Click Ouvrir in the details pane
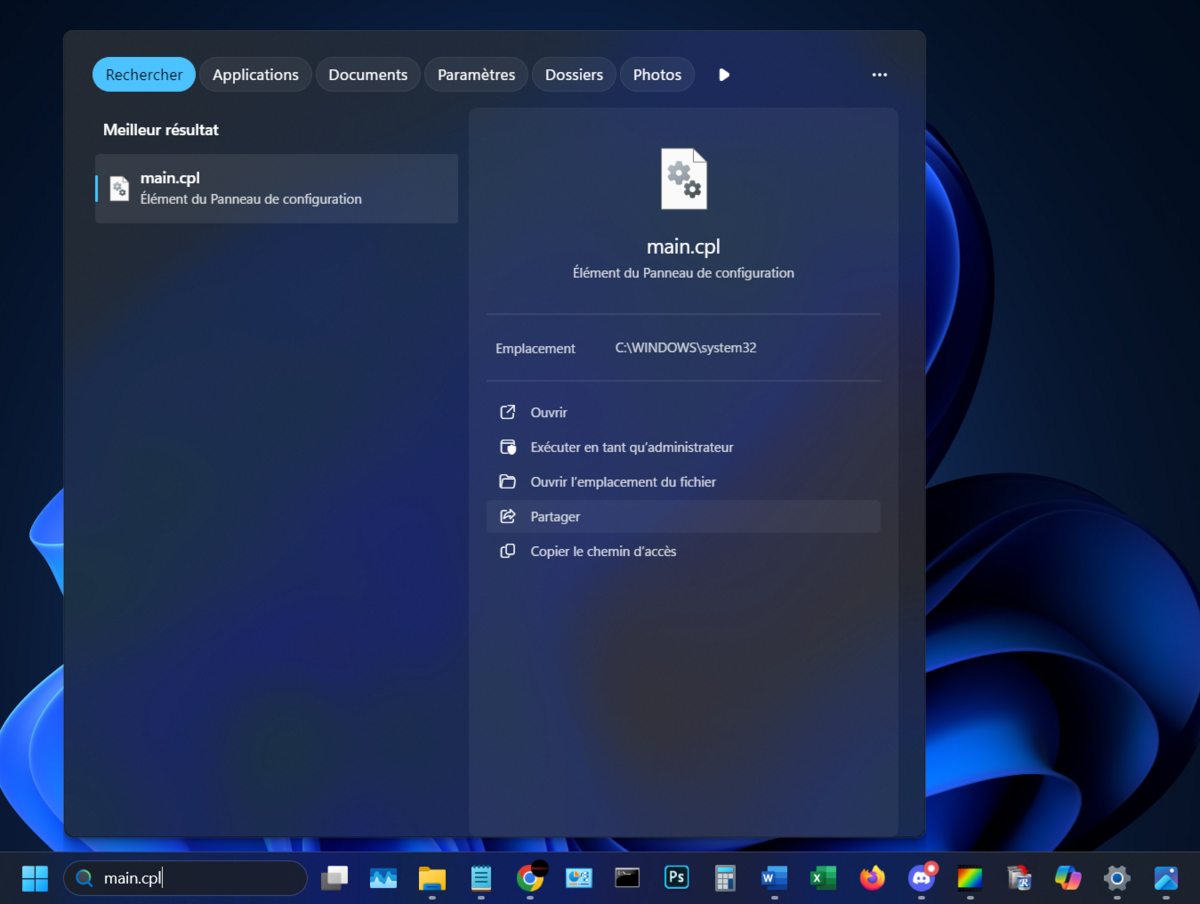 point(683,412)
